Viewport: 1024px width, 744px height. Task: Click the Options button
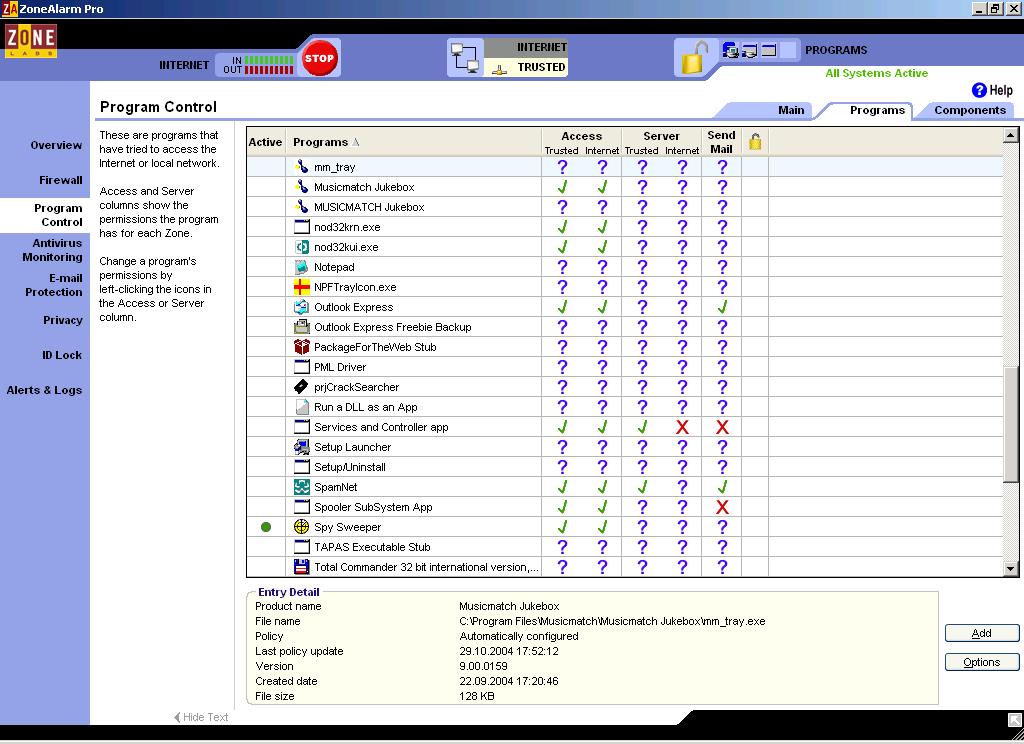pyautogui.click(x=982, y=662)
